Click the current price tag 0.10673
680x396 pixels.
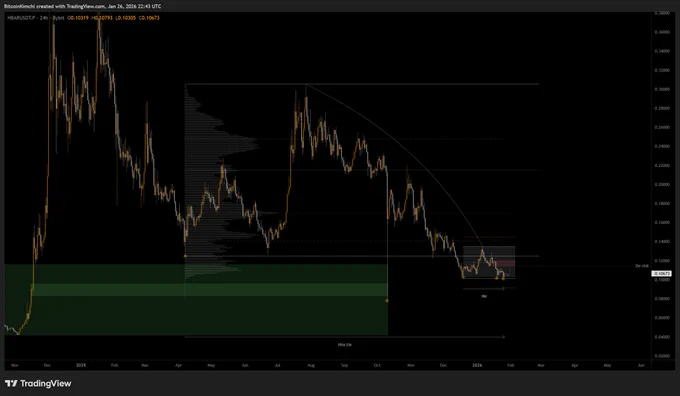(x=662, y=274)
